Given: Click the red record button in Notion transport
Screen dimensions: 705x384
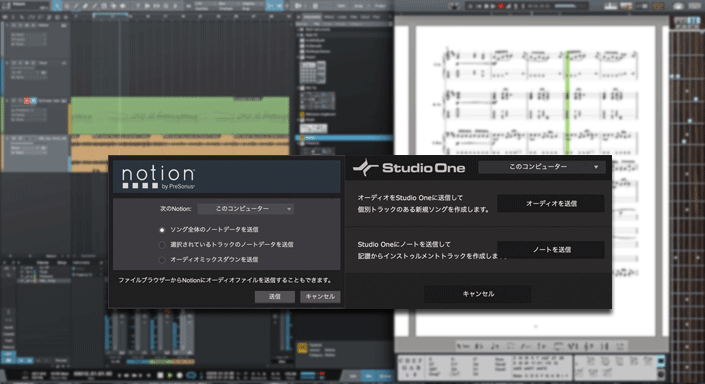Looking at the screenshot, I should tap(501, 6).
